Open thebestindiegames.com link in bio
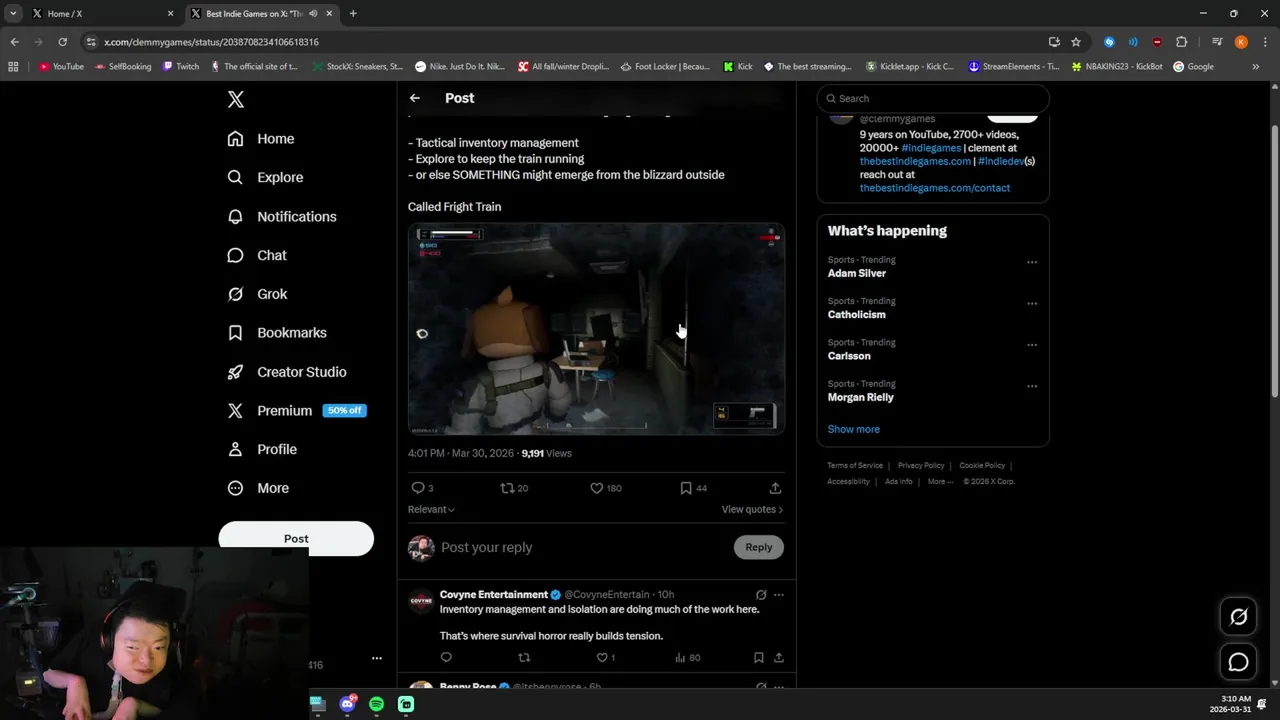1280x720 pixels. (915, 161)
